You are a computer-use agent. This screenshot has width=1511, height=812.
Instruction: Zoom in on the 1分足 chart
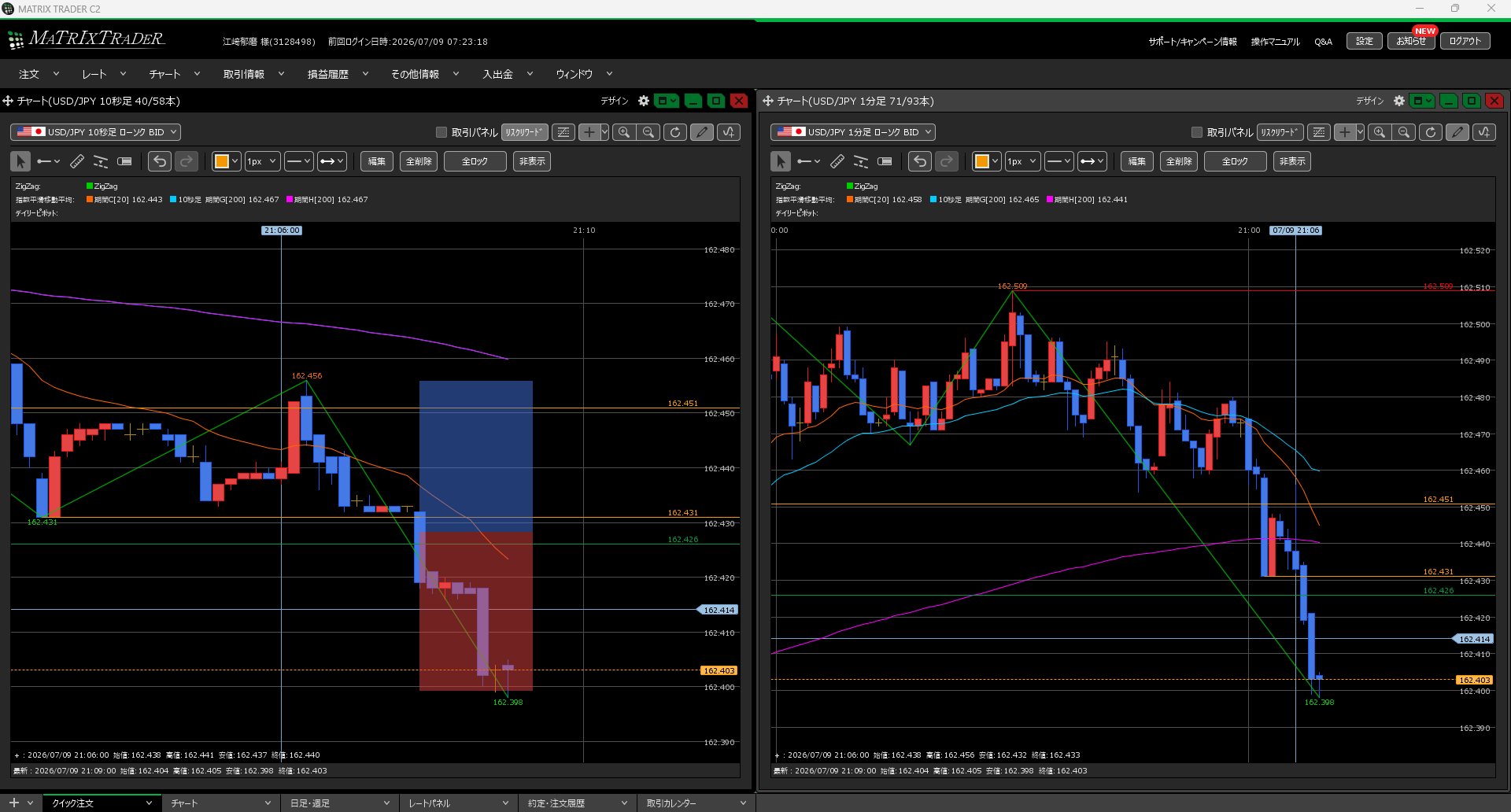coord(1380,132)
